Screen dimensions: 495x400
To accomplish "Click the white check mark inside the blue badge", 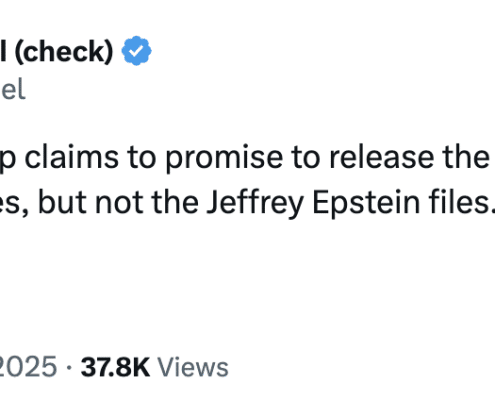I will coord(136,51).
